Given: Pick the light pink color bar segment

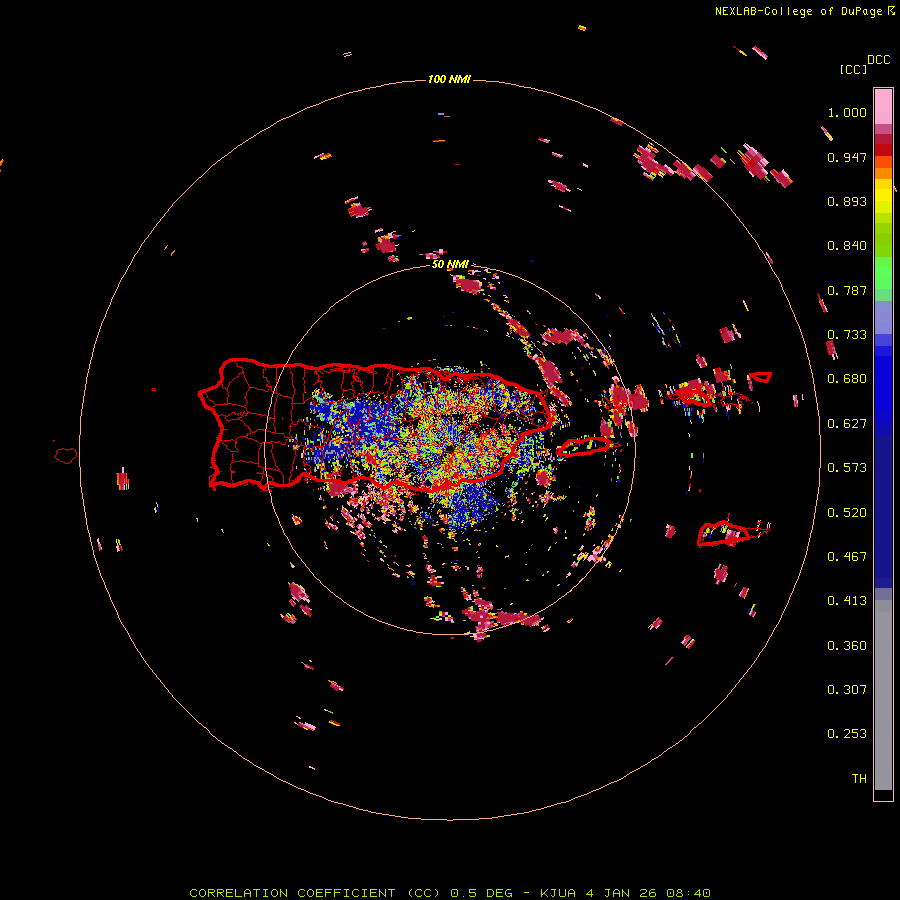Looking at the screenshot, I should (883, 107).
